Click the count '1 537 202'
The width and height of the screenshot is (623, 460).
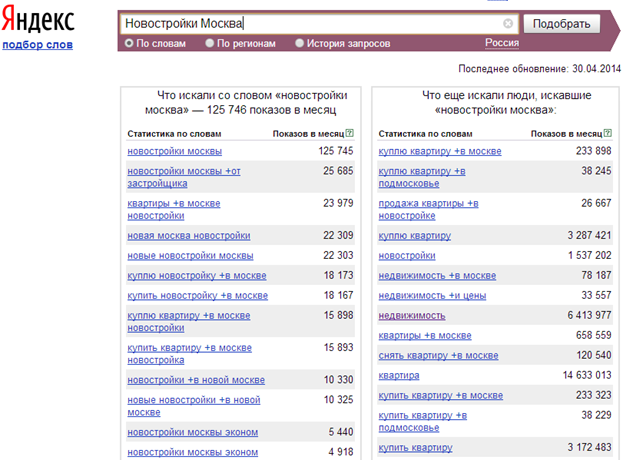pyautogui.click(x=590, y=255)
